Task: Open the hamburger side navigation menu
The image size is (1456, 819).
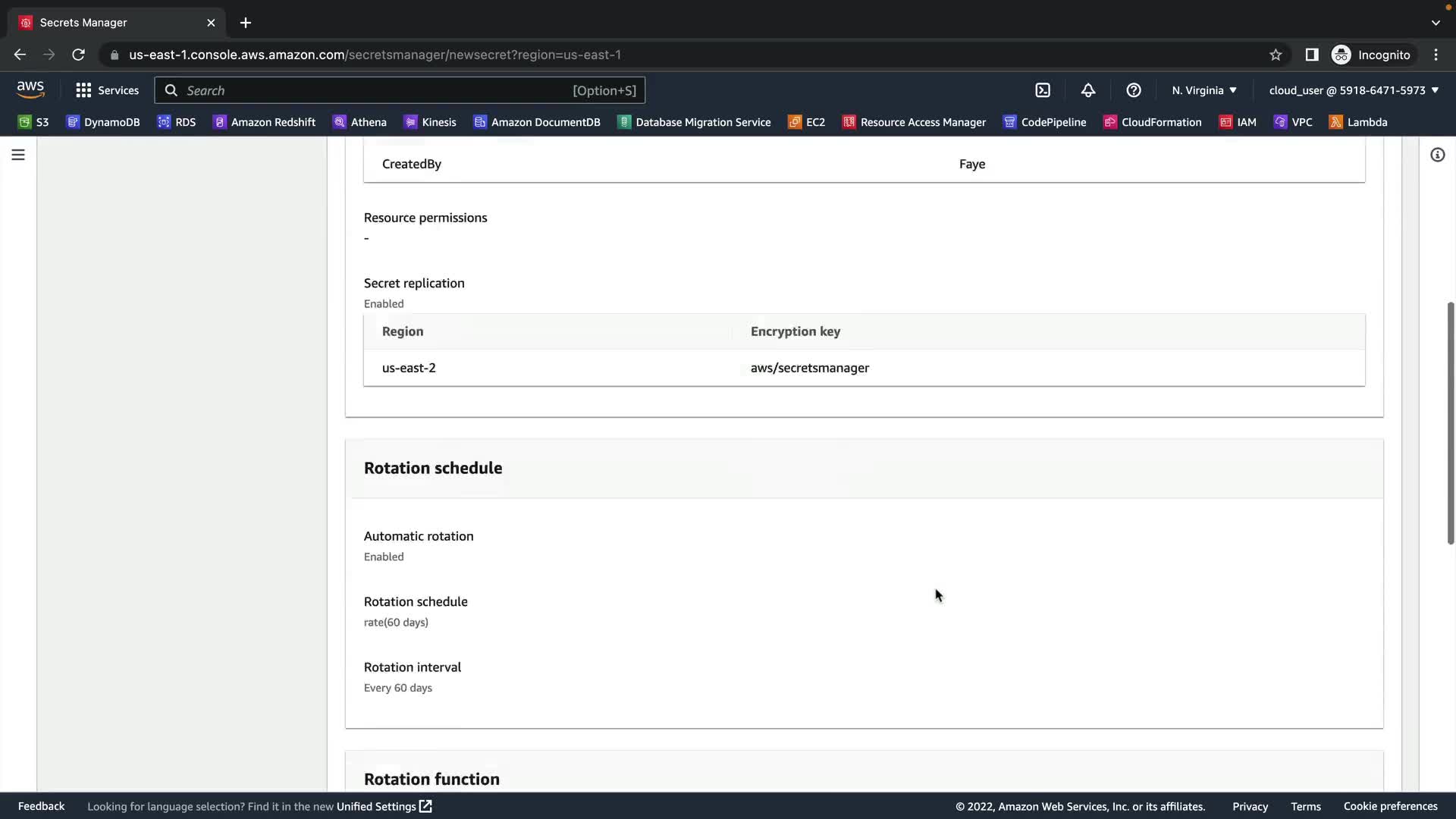Action: click(18, 155)
